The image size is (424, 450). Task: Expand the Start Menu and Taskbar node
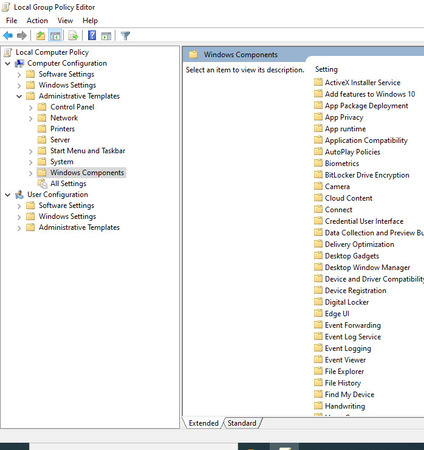31,151
